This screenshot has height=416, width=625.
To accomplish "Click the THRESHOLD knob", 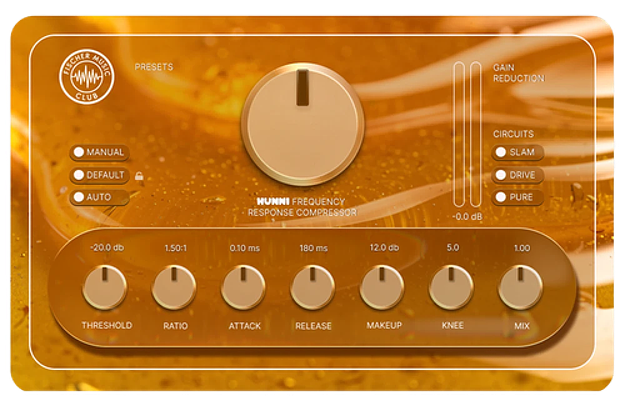I will click(105, 287).
